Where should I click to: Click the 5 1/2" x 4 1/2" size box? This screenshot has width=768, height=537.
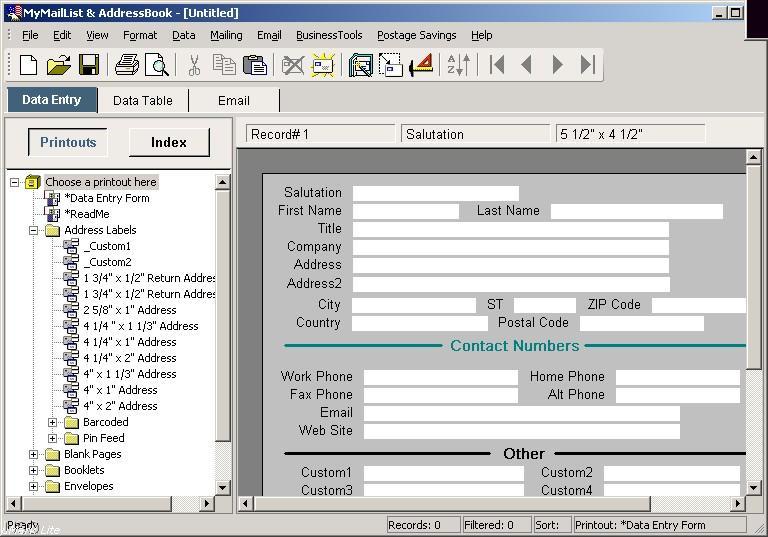(630, 134)
